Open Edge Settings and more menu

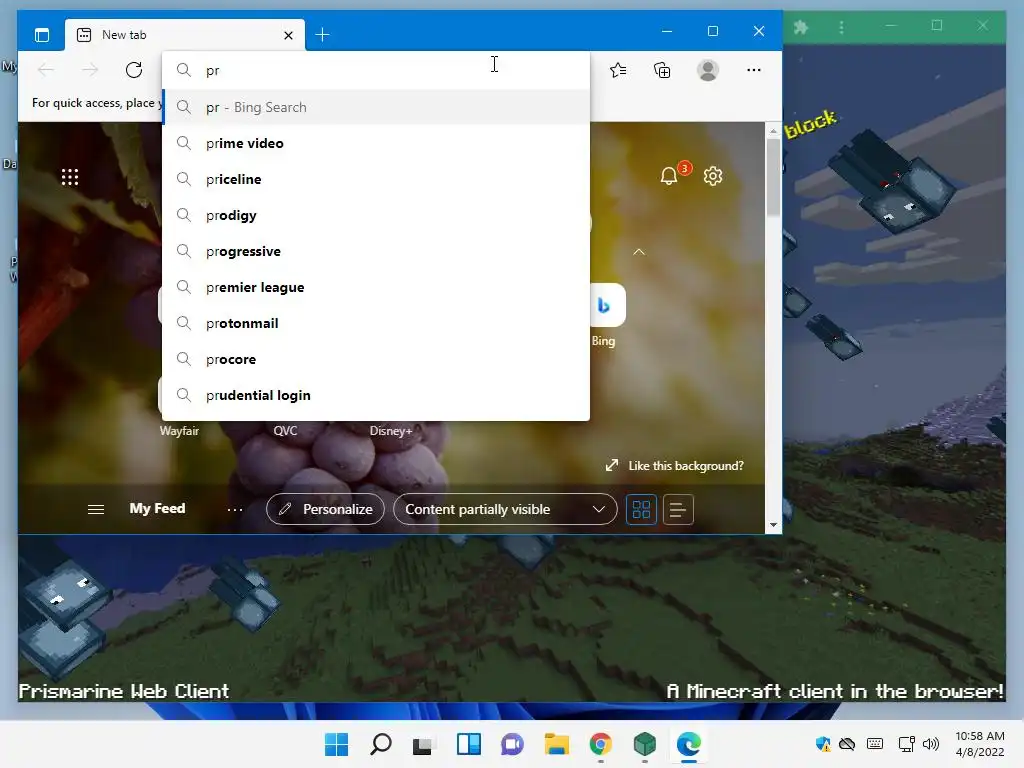tap(754, 70)
